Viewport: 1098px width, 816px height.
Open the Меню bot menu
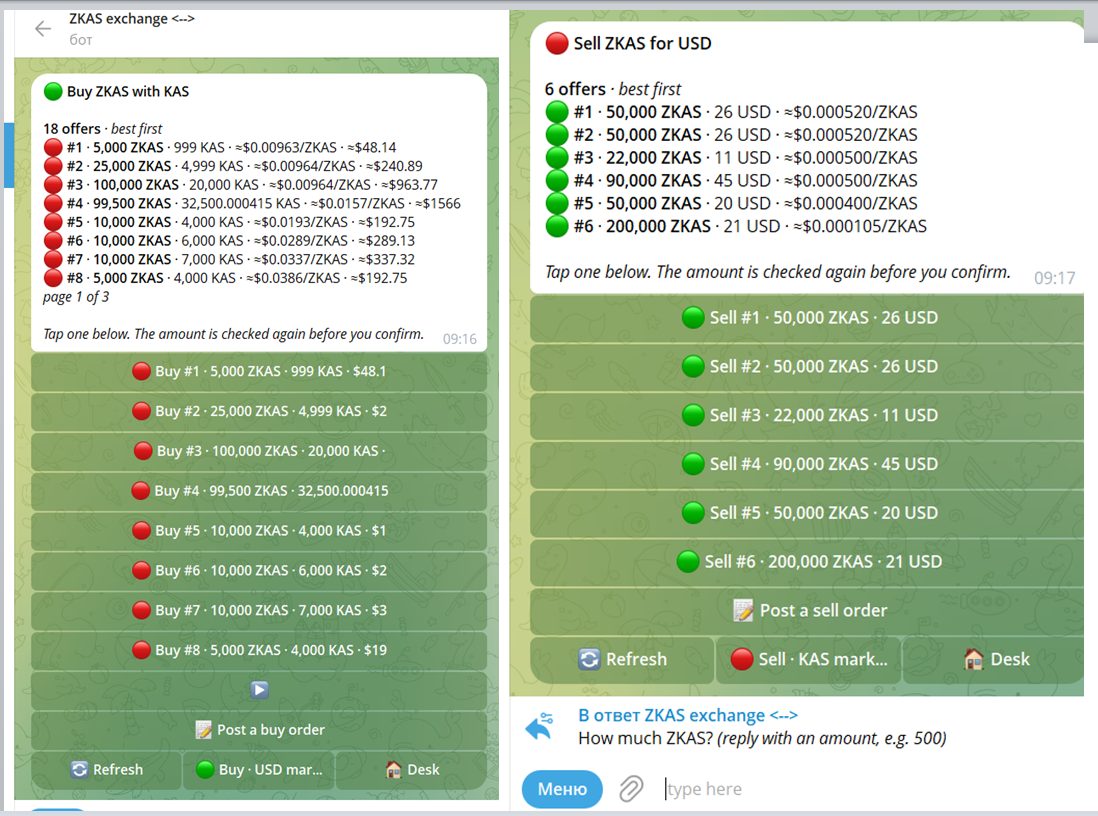[562, 789]
